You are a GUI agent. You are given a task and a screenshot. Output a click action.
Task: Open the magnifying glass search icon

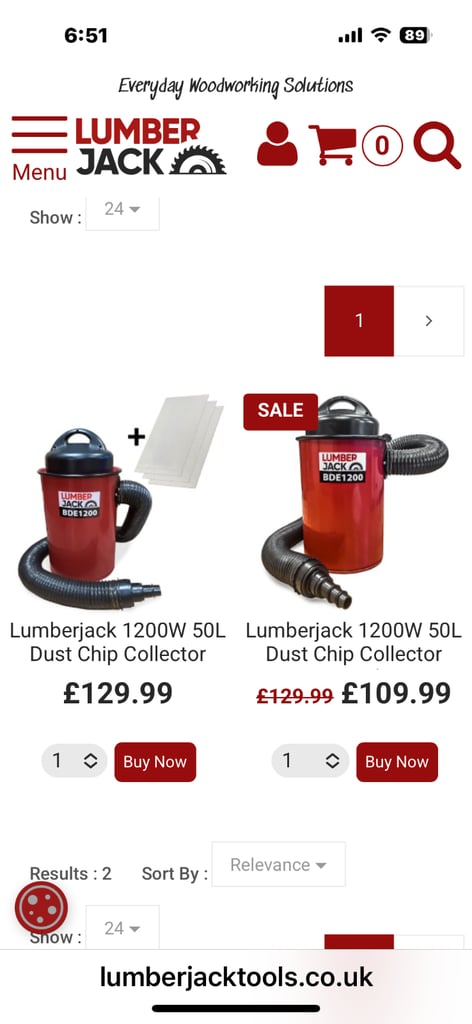click(437, 145)
